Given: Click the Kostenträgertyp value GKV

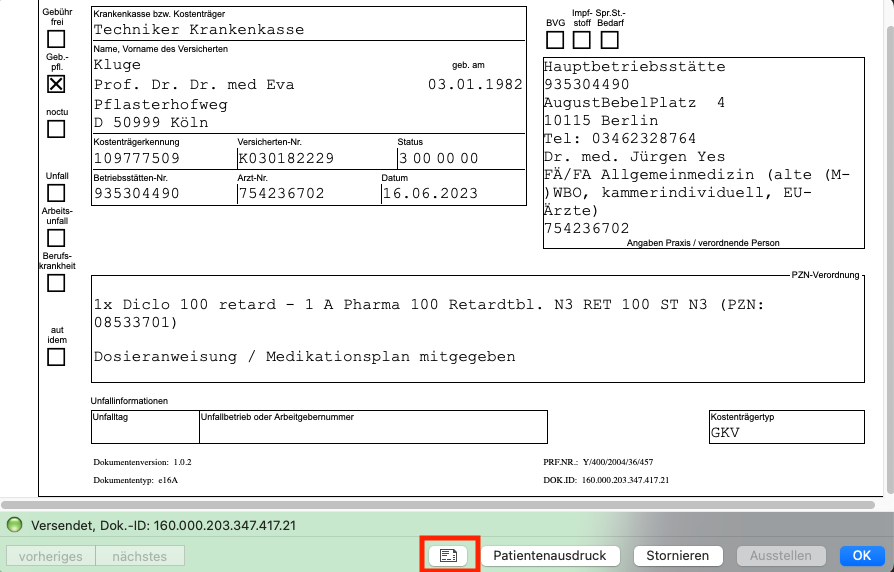Looking at the screenshot, I should pyautogui.click(x=725, y=433).
